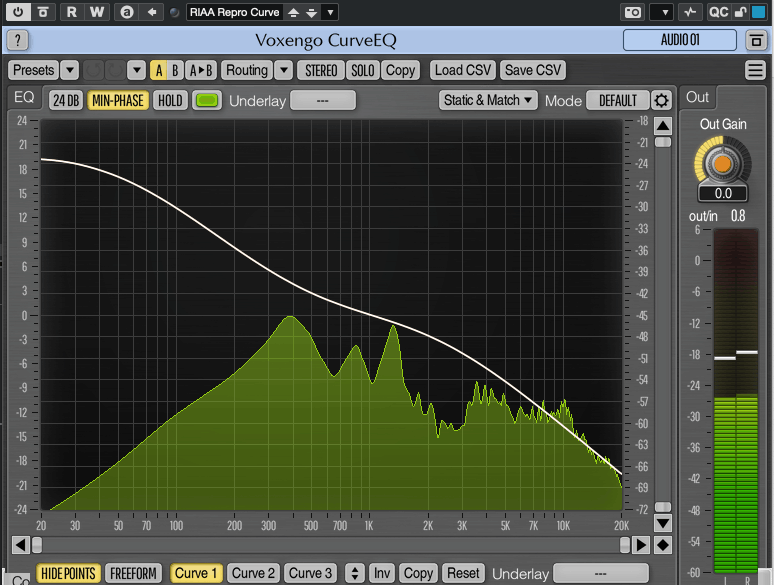Open the Presets menu
Image resolution: width=774 pixels, height=585 pixels.
33,70
